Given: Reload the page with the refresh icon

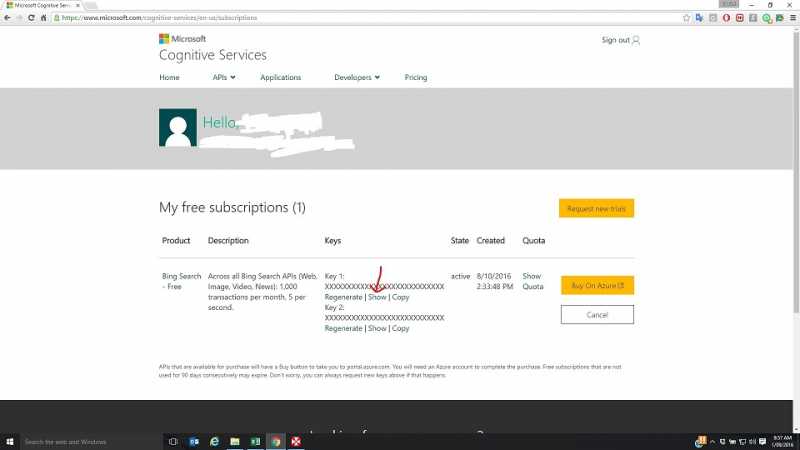Looking at the screenshot, I should pos(31,18).
